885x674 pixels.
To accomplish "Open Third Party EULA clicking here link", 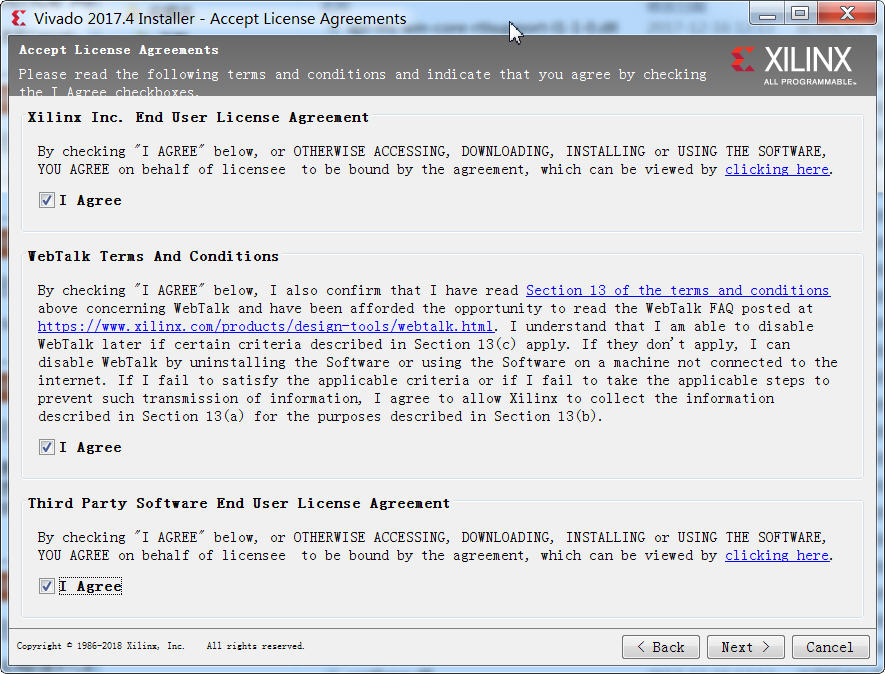I will point(777,555).
